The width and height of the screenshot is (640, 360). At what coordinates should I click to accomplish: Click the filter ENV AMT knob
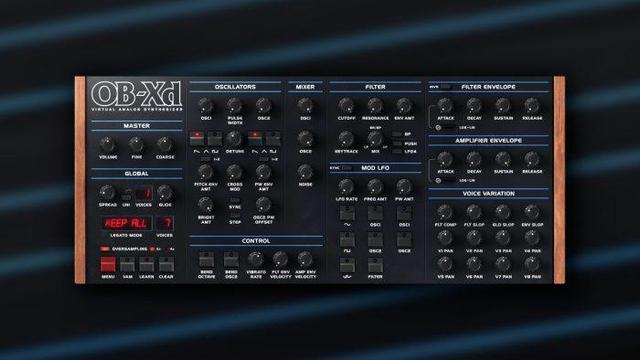(x=404, y=106)
